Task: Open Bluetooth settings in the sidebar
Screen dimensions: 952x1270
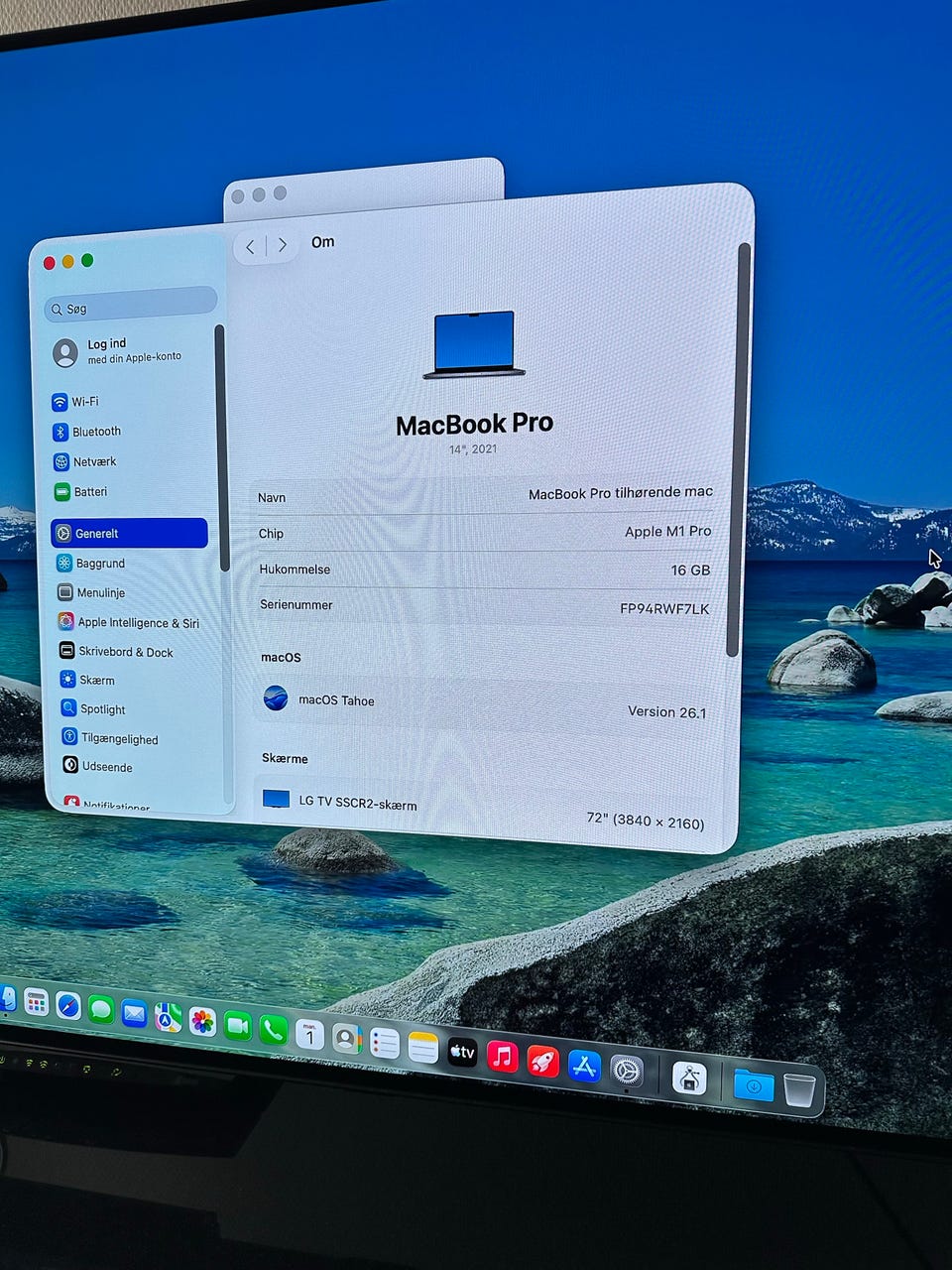Action: 86,432
